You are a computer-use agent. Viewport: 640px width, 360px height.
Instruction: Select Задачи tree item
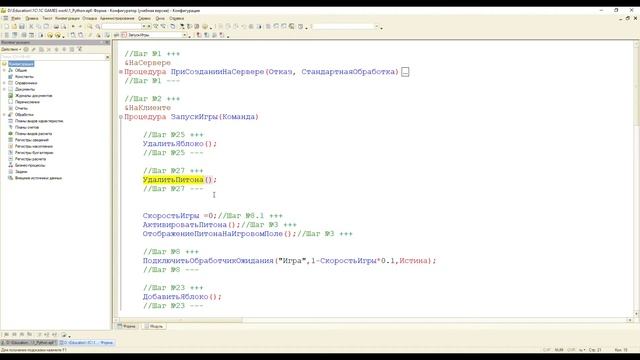click(21, 172)
